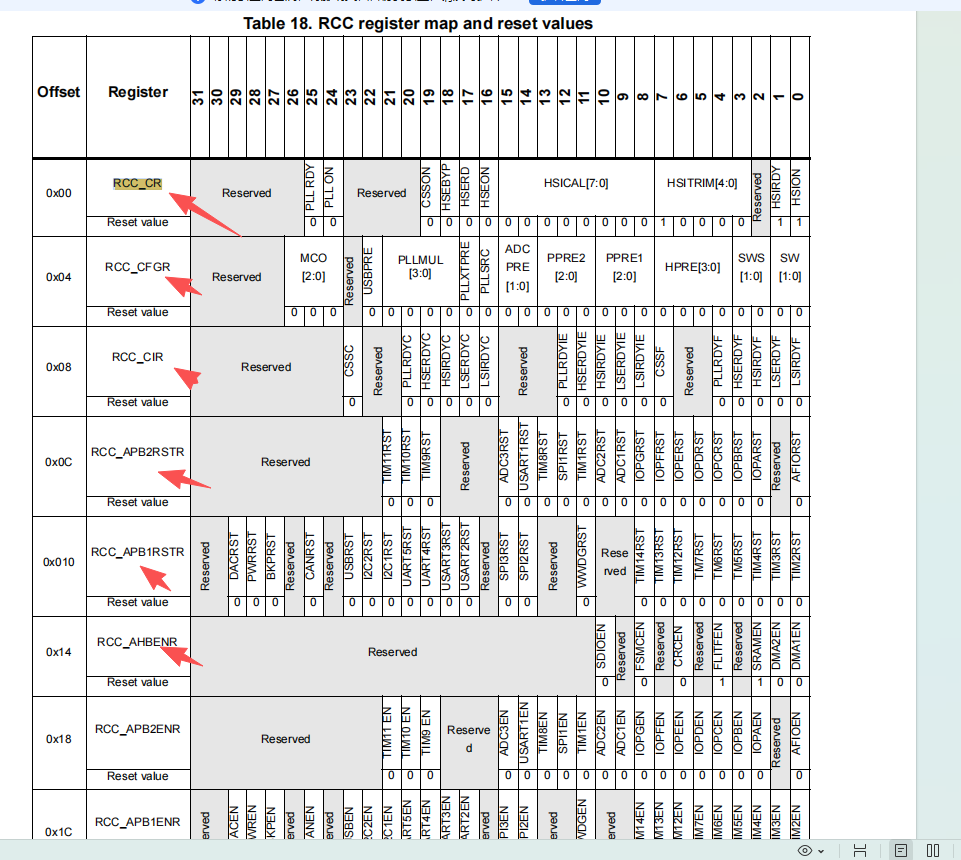
Task: Click the RCC_APB2RSTR register name
Action: point(137,452)
